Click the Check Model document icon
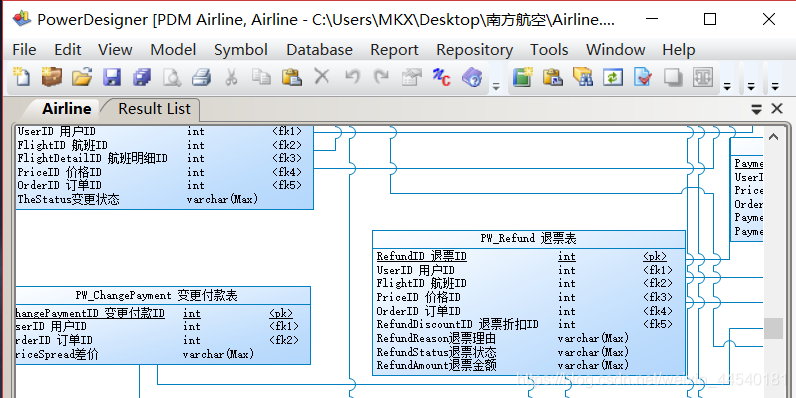This screenshot has height=398, width=796. coord(643,77)
